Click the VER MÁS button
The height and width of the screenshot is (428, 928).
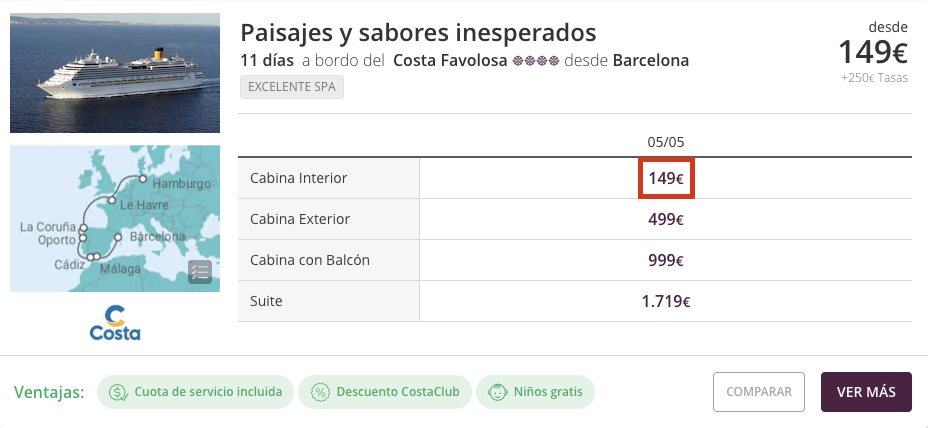point(866,392)
